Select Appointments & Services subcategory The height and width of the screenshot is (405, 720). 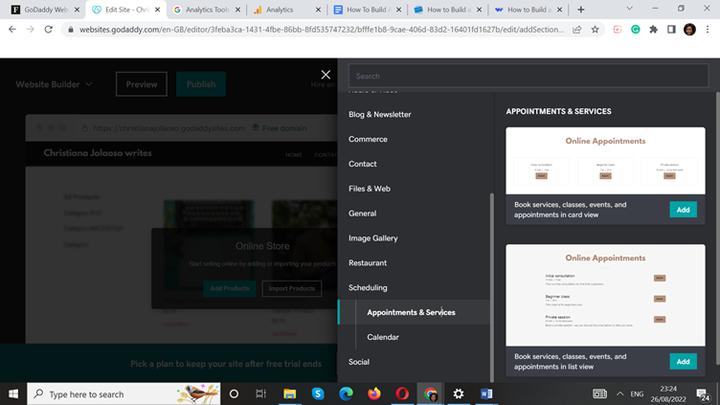(411, 313)
